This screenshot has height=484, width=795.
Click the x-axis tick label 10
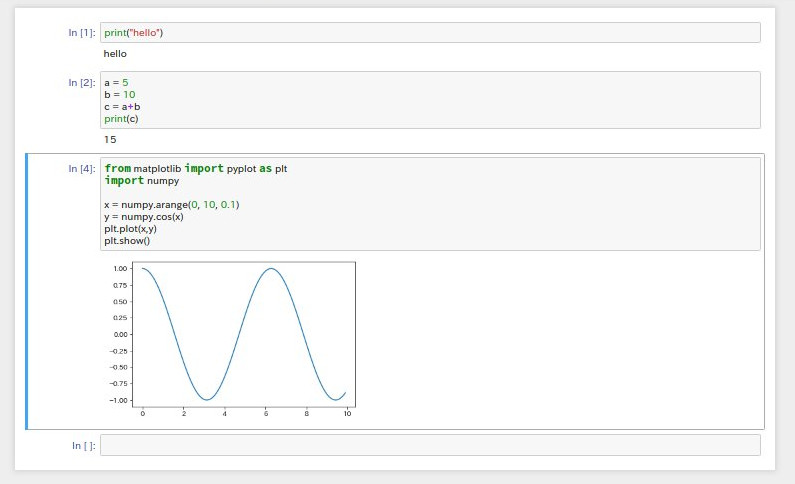(x=347, y=414)
